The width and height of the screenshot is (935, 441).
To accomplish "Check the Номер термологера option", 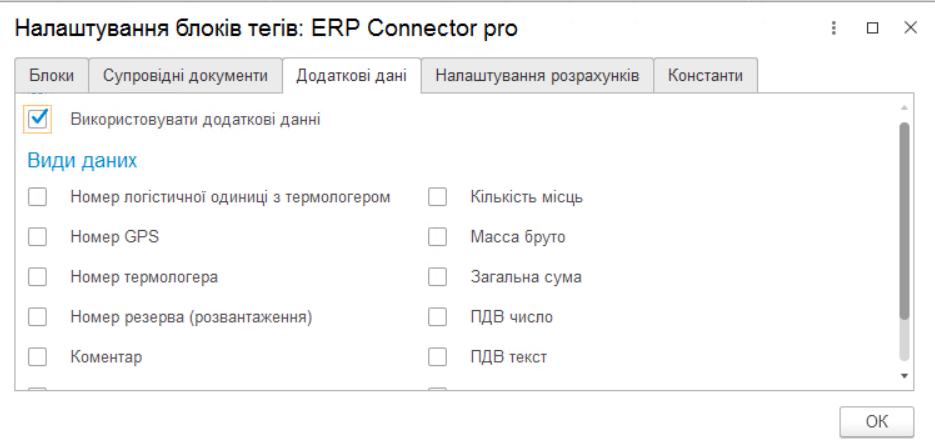I will tap(38, 277).
